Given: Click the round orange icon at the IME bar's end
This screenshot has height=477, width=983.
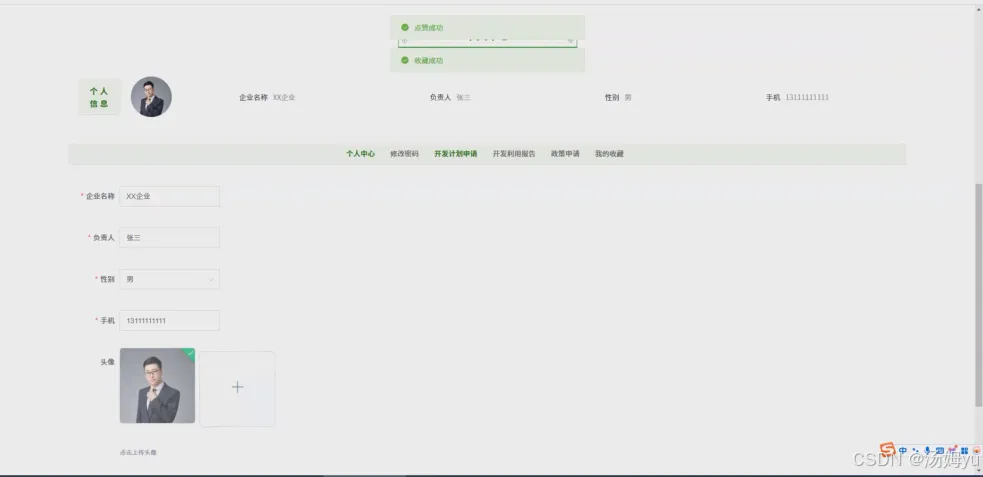Looking at the screenshot, I should click(976, 451).
